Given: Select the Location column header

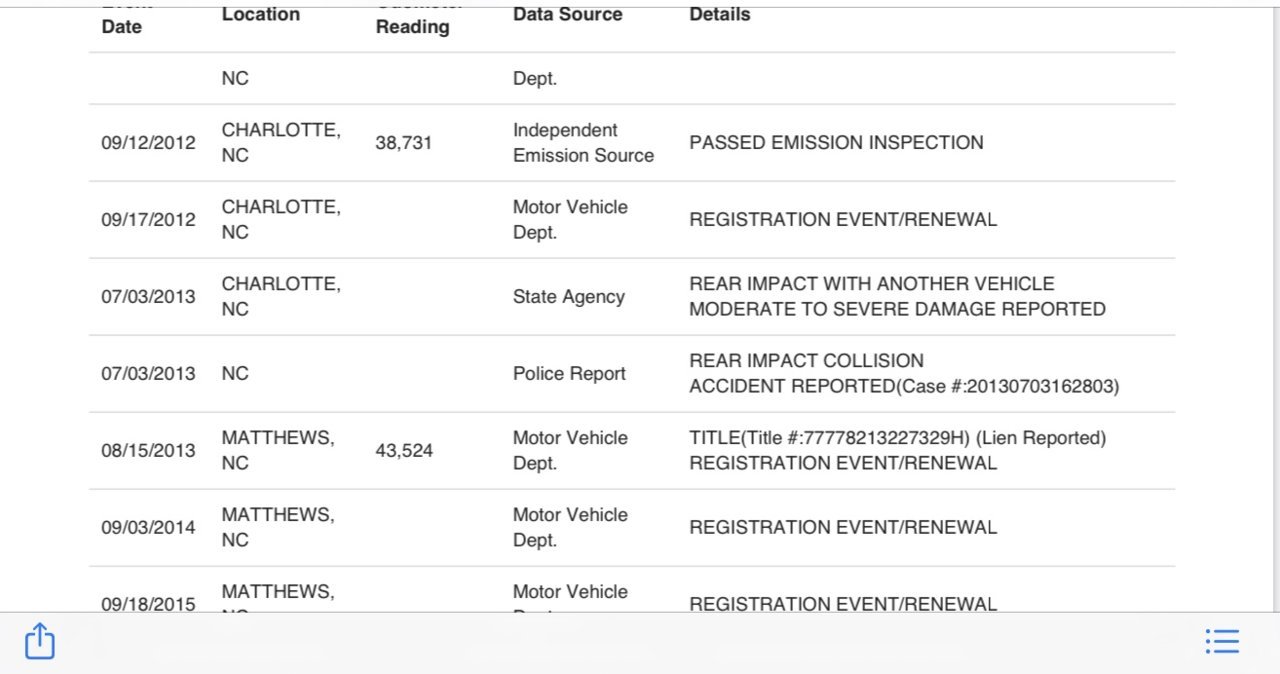Looking at the screenshot, I should coord(260,14).
